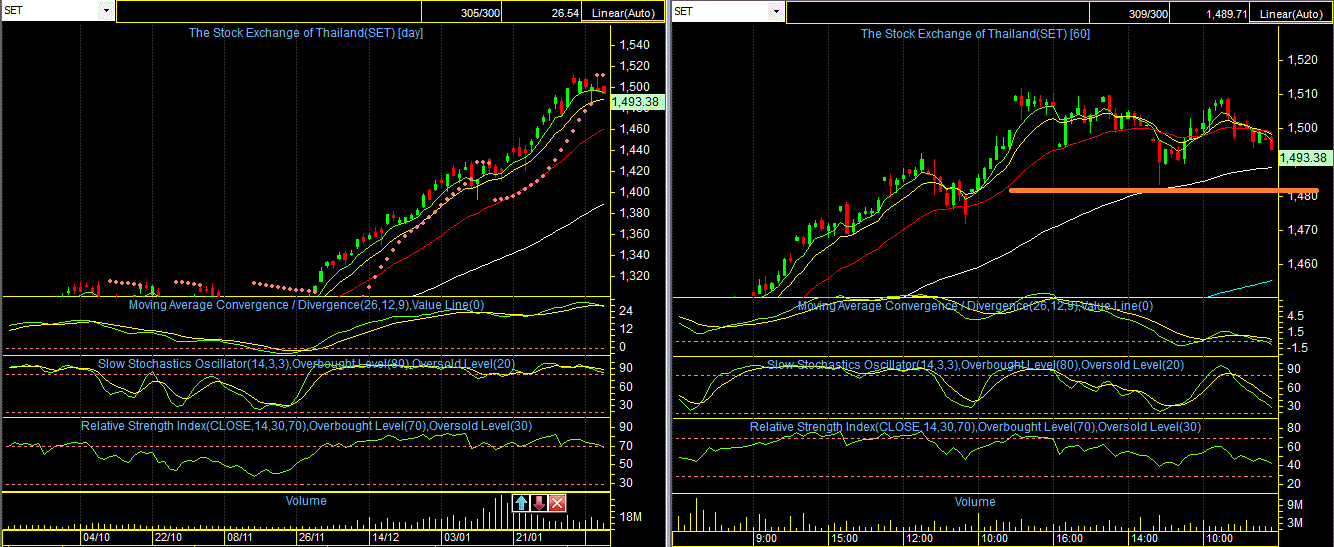The width and height of the screenshot is (1334, 547).
Task: Click the 14/12 date label on time axis
Action: point(385,538)
